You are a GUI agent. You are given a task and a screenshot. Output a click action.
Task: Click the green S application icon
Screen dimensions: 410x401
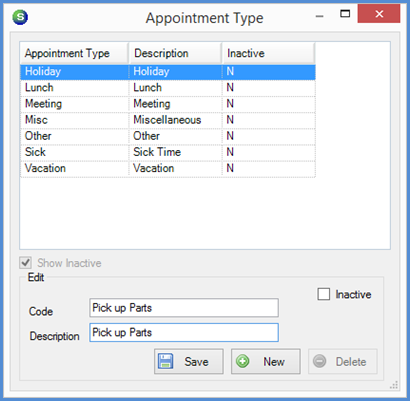(20, 17)
